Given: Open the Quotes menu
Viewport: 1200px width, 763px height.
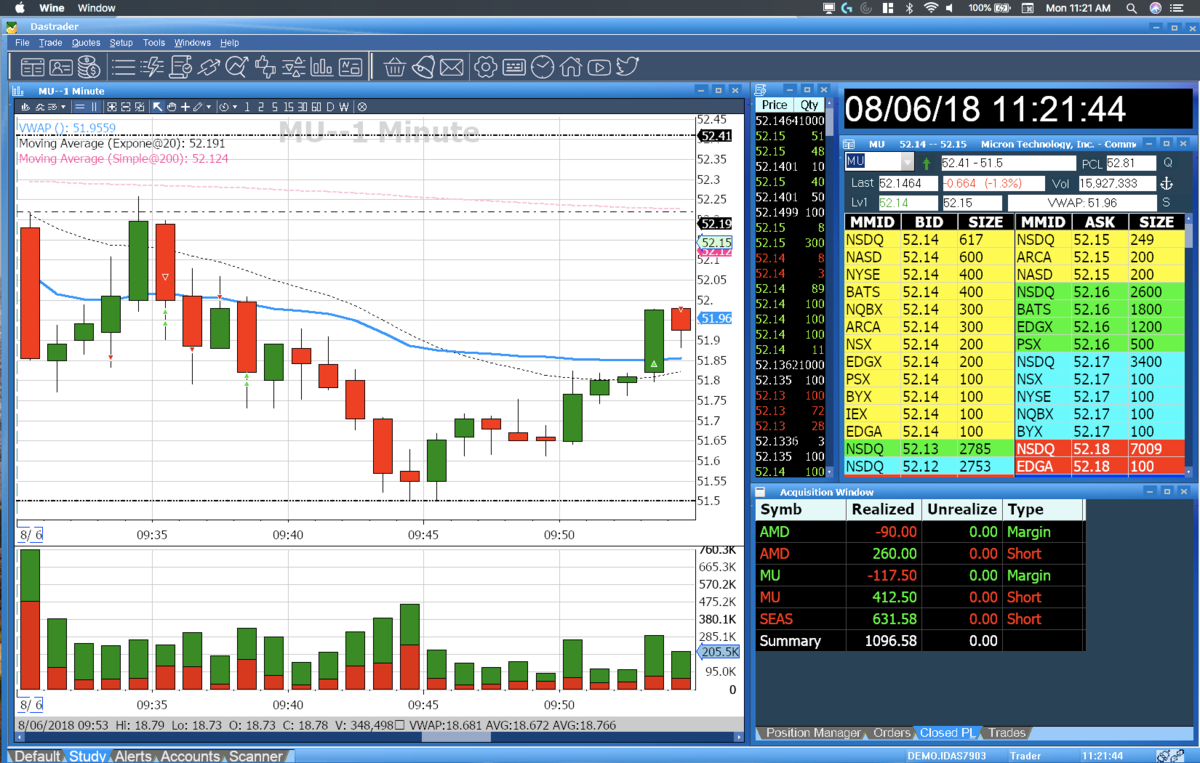Looking at the screenshot, I should (x=86, y=43).
